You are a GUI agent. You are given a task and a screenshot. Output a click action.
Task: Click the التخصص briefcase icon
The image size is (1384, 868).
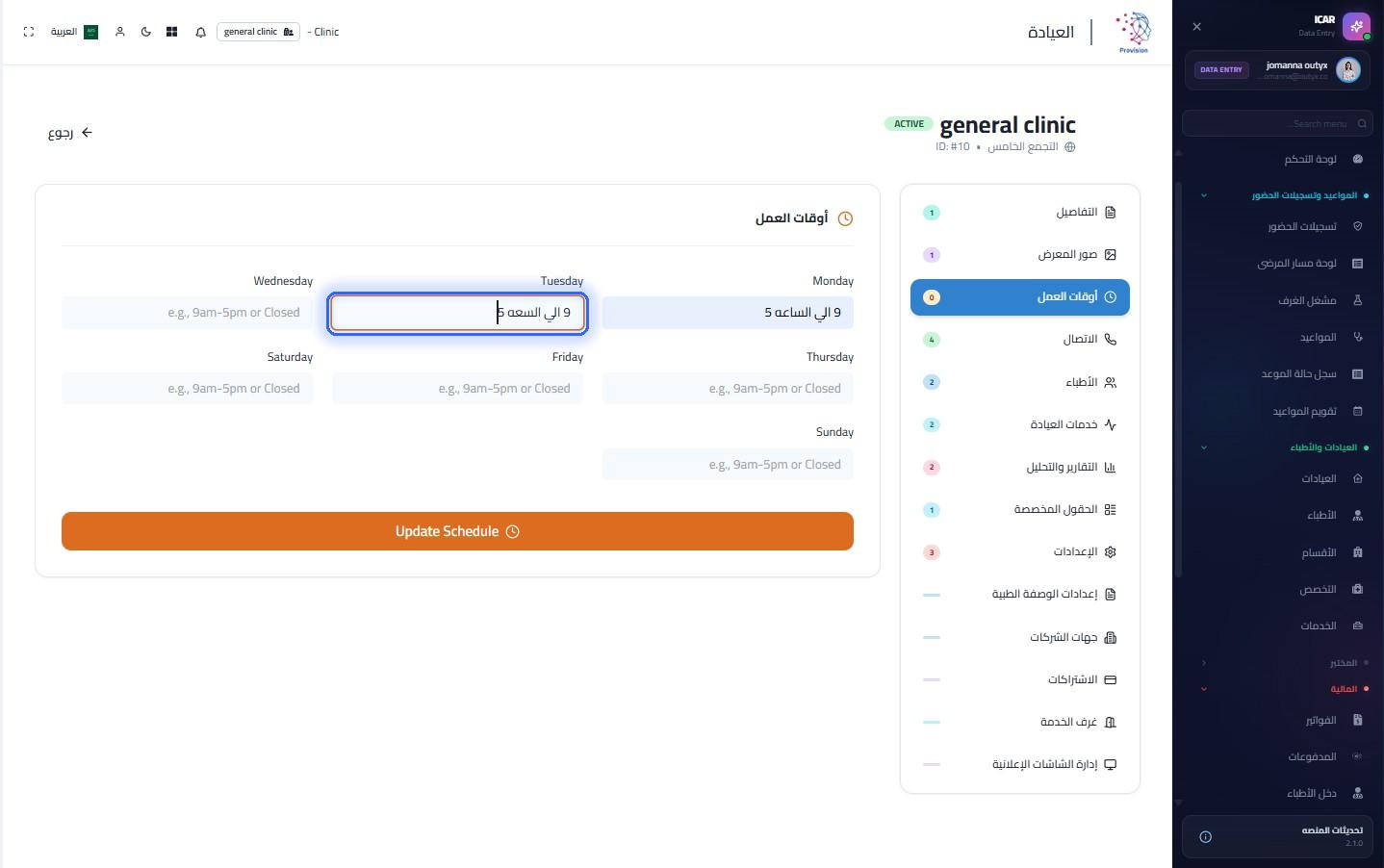1357,589
